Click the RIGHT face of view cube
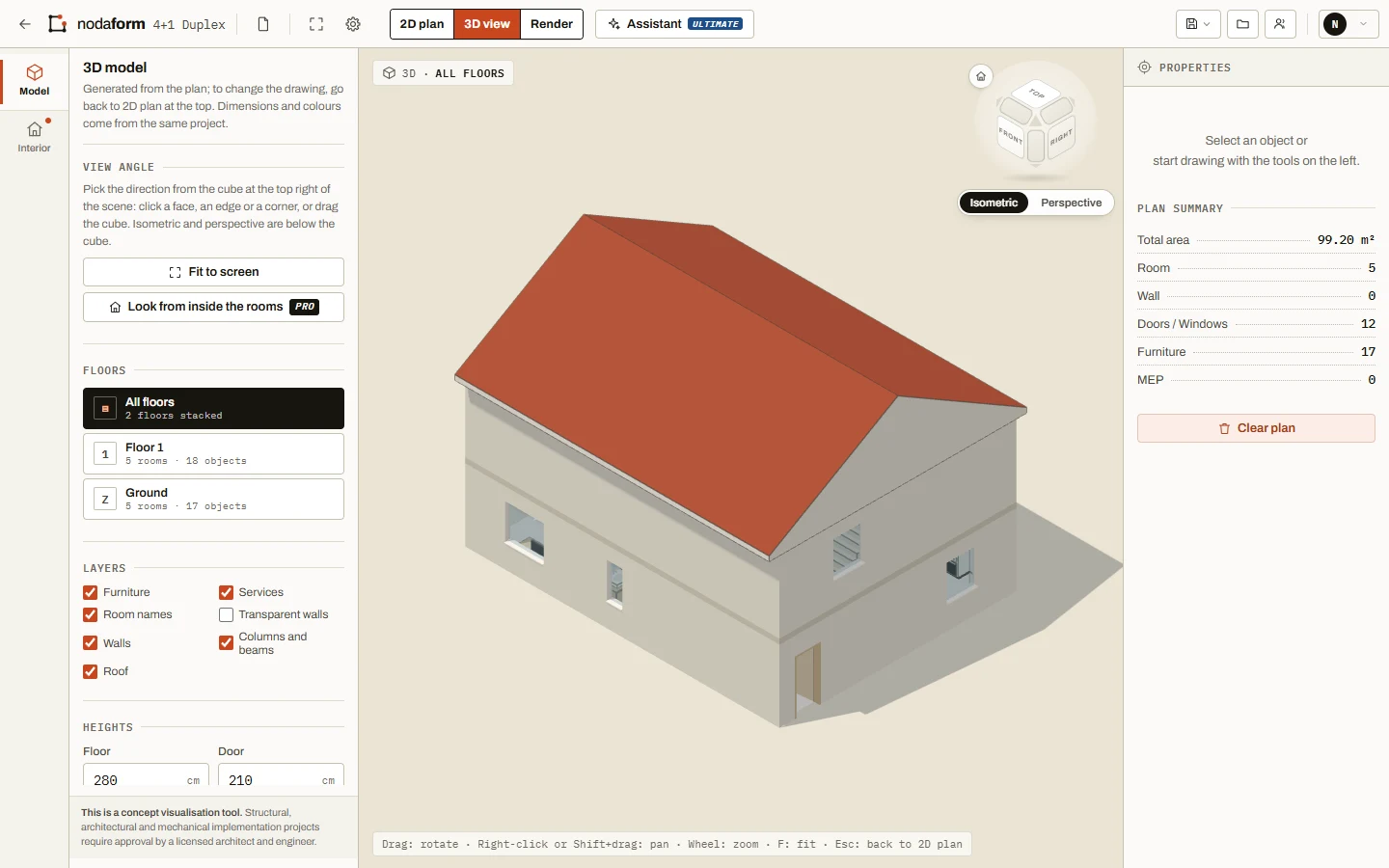 tap(1061, 138)
